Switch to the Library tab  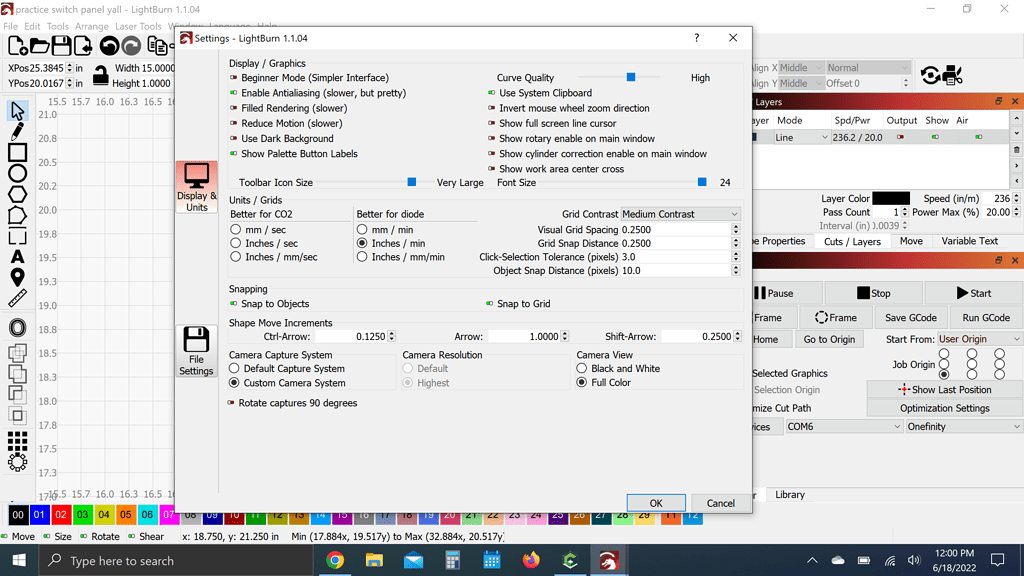790,494
